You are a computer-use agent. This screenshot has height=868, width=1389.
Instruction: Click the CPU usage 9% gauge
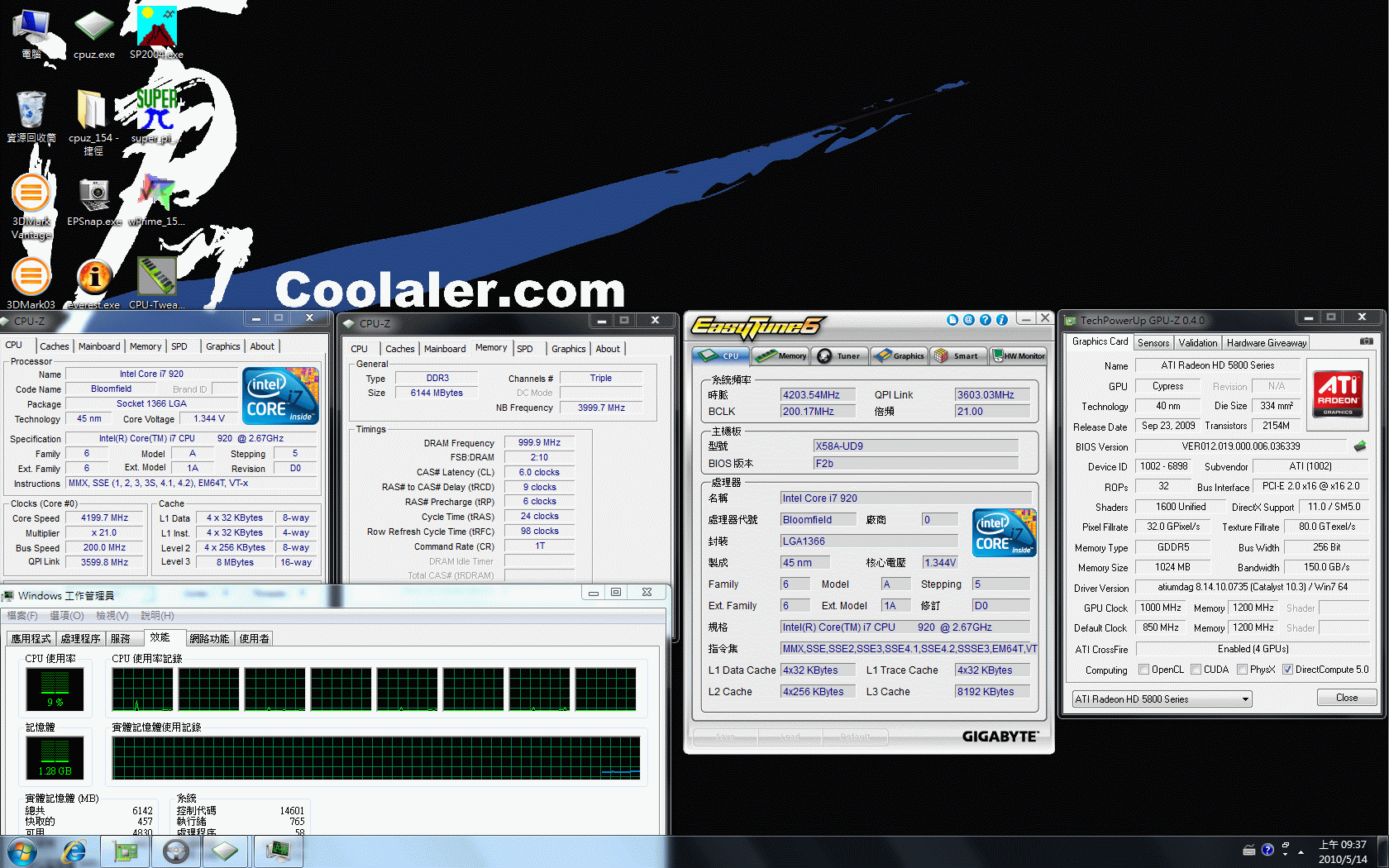[x=55, y=689]
